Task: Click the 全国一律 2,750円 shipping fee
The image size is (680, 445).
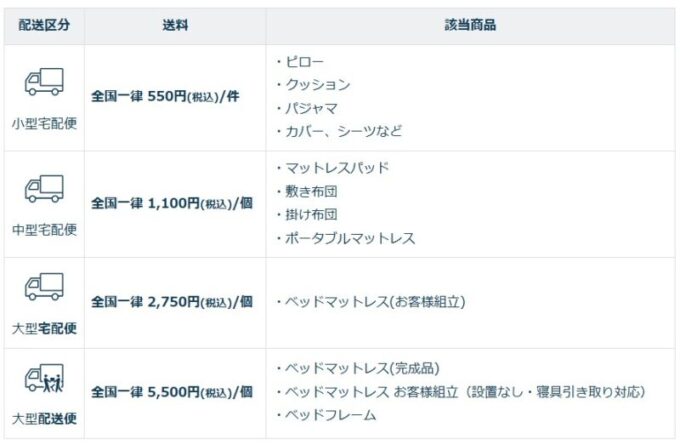Action: point(172,301)
